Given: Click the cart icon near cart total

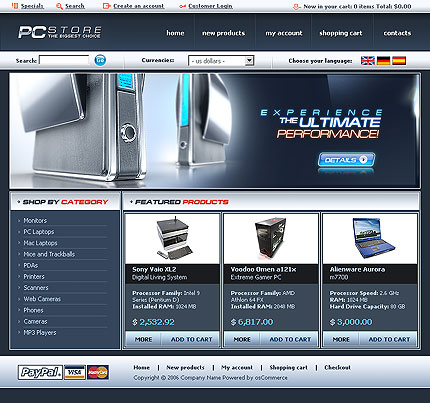Looking at the screenshot, I should 296,6.
